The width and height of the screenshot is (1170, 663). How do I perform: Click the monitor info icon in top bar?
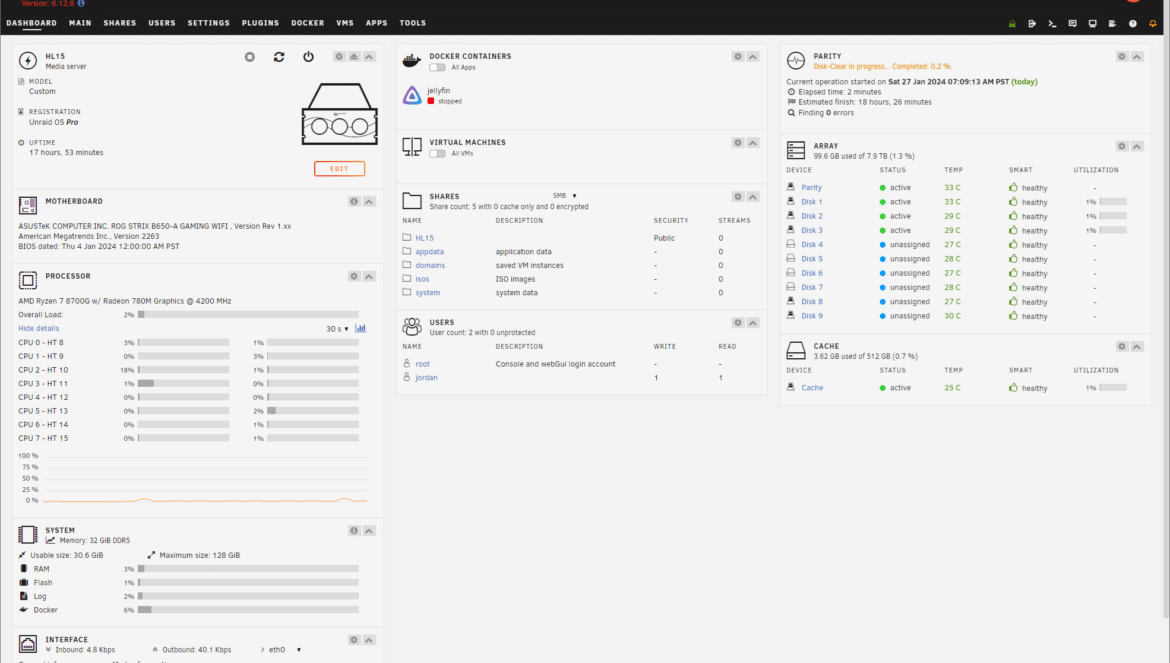1092,24
